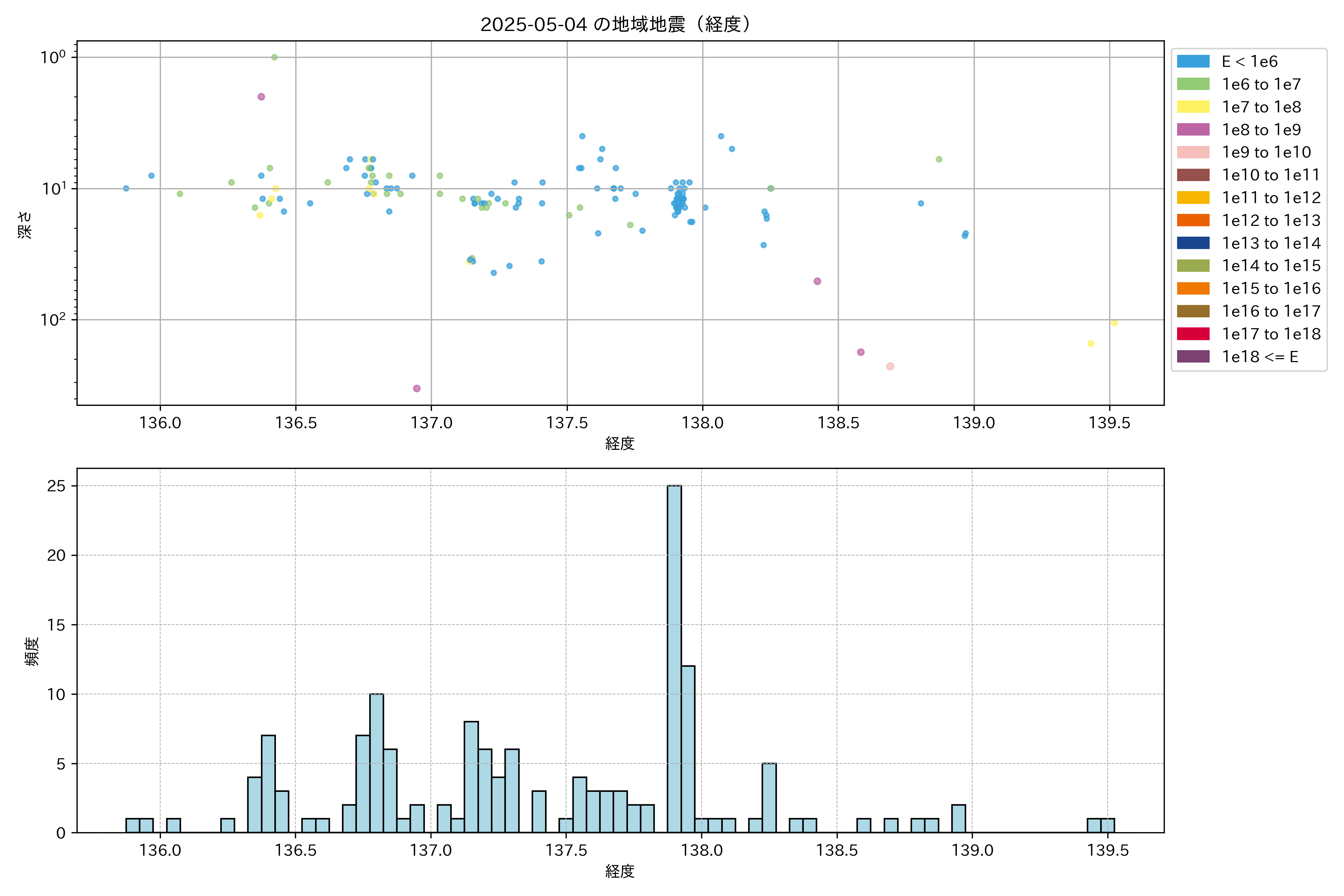The image size is (1344, 896).
Task: Click the 1e18 <= E legend label
Action: point(1259,357)
